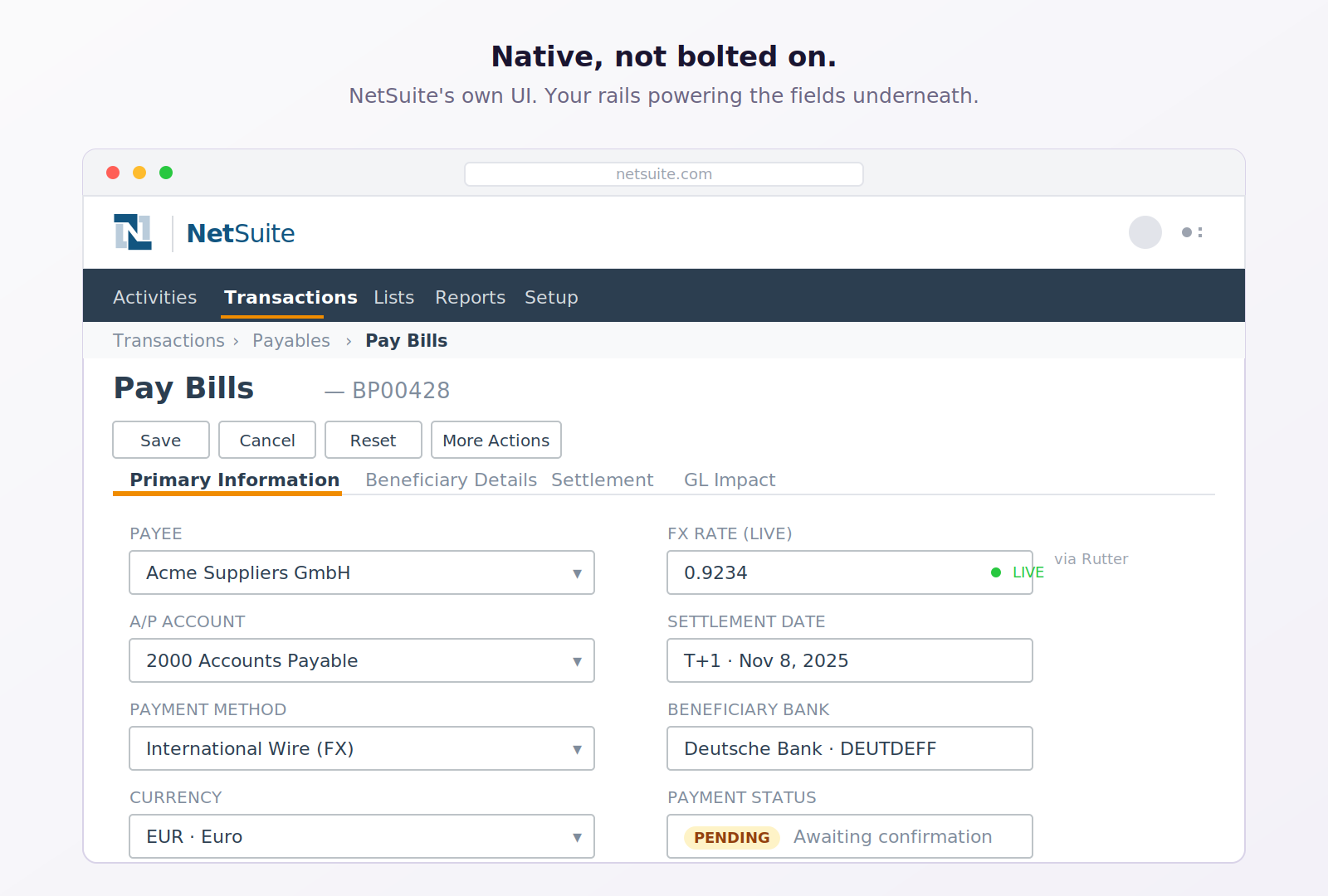1328x896 pixels.
Task: Open the Setup menu
Action: tap(551, 297)
